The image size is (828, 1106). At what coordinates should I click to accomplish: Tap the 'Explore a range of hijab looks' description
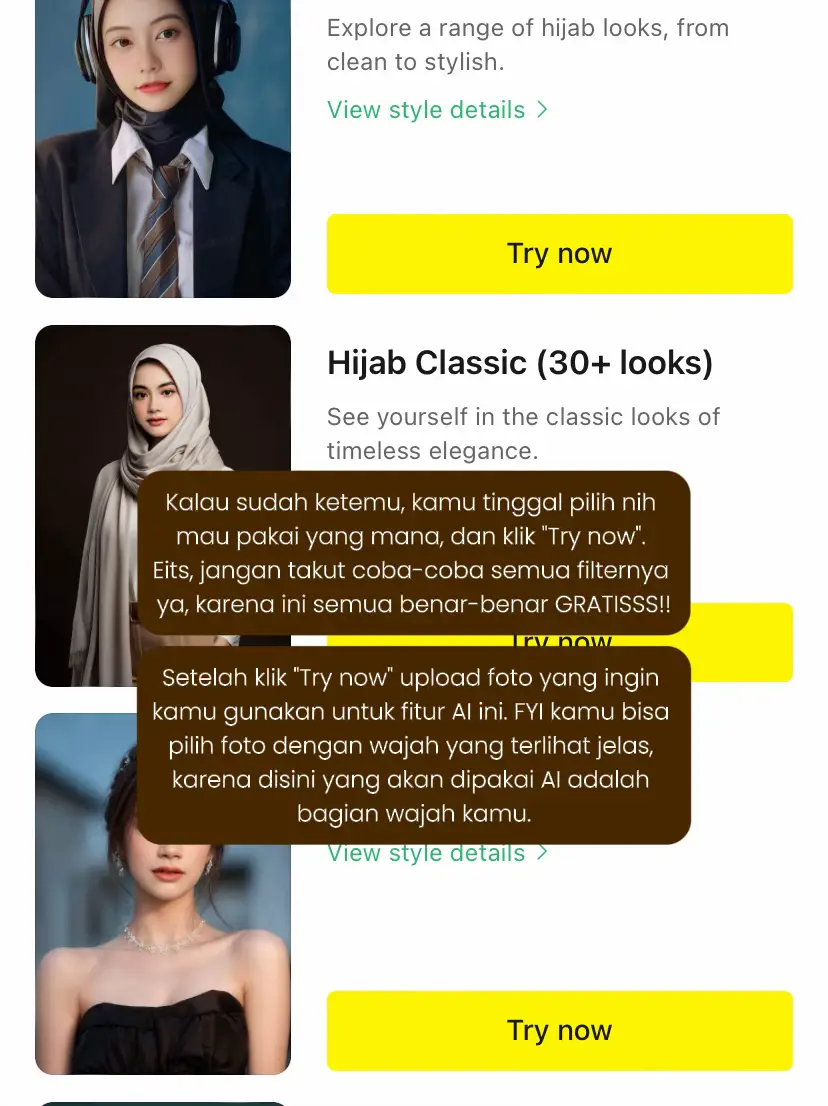click(x=528, y=44)
